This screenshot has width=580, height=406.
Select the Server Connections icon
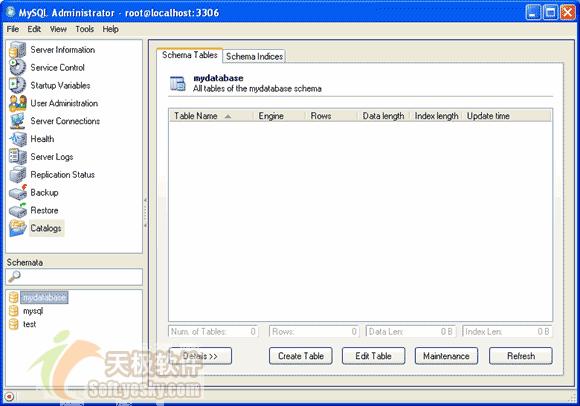click(17, 121)
